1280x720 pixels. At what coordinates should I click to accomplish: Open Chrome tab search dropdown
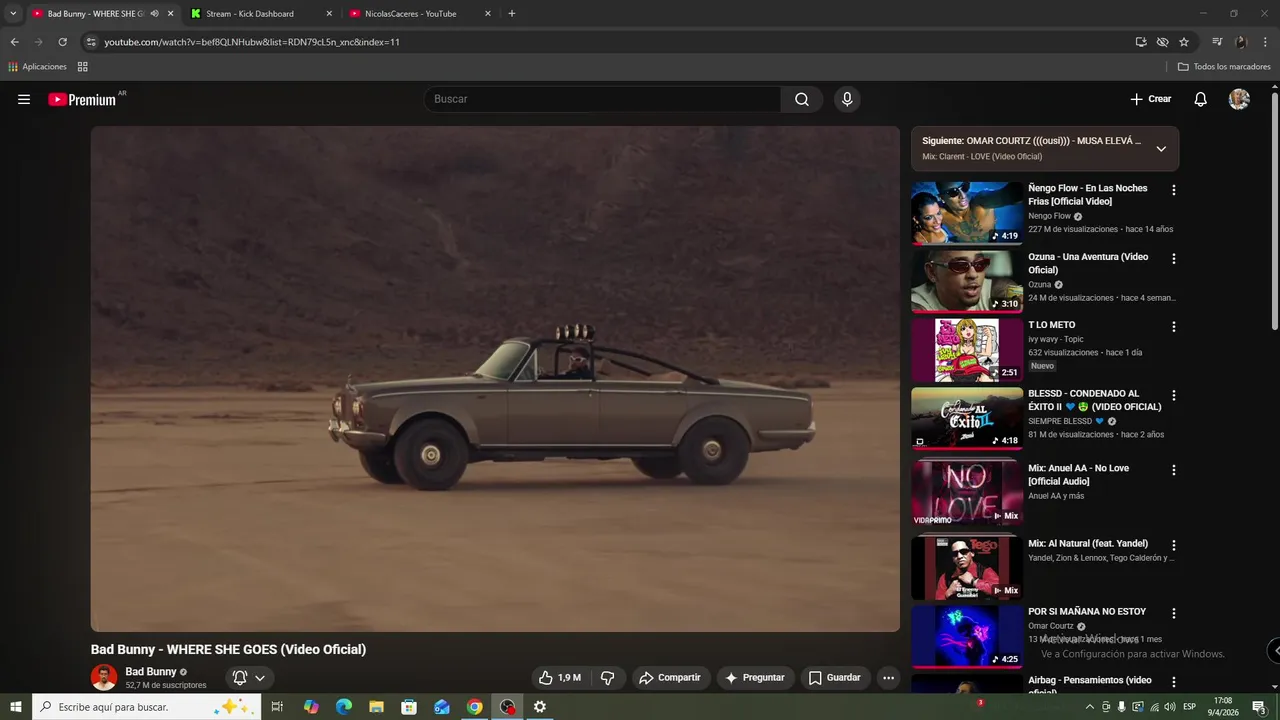(13, 14)
